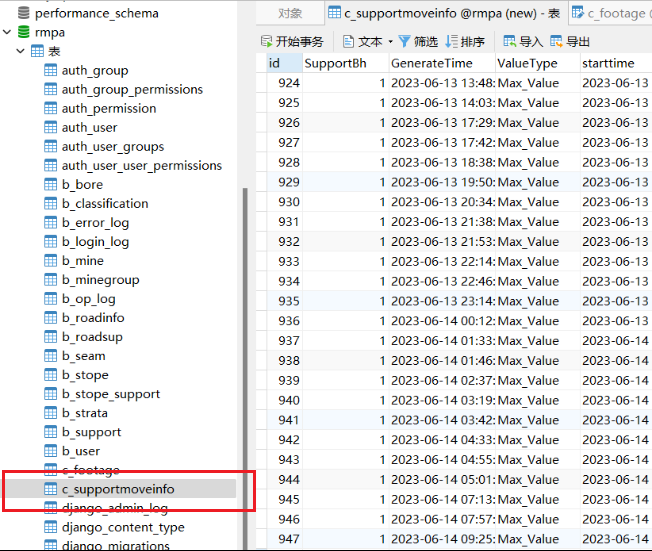
Task: Click the auth_user_groups table icon
Action: [50, 146]
